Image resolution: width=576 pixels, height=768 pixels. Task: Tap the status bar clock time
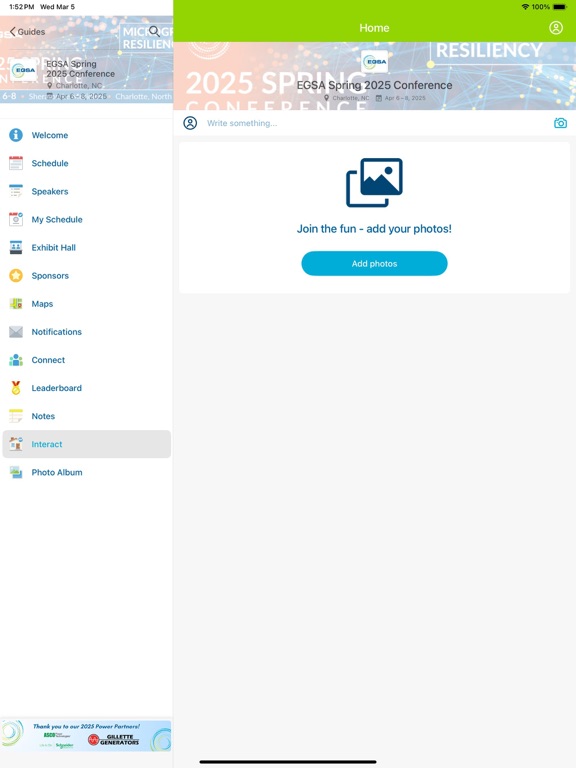21,7
